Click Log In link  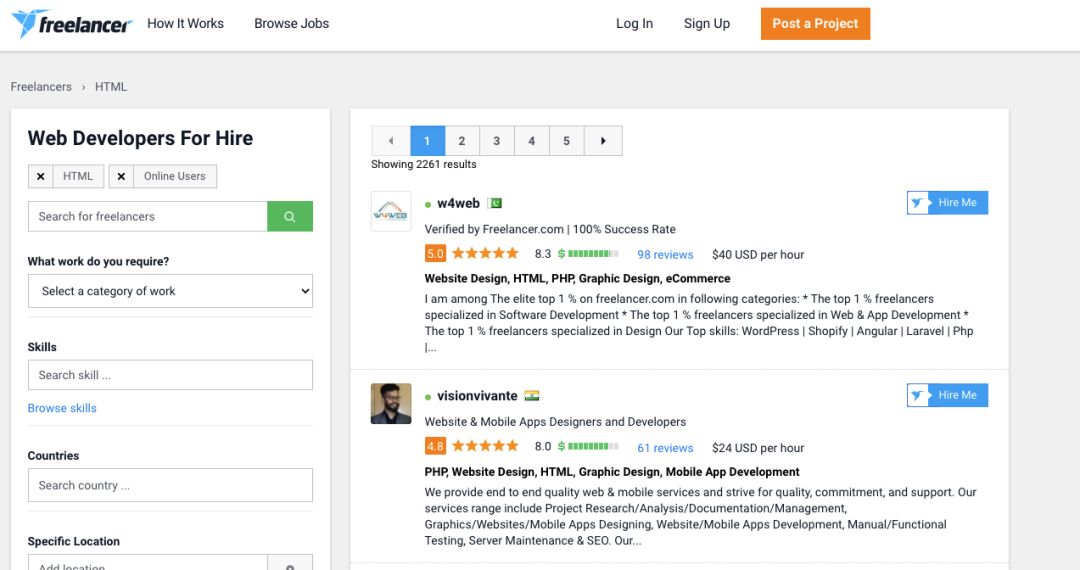(634, 23)
